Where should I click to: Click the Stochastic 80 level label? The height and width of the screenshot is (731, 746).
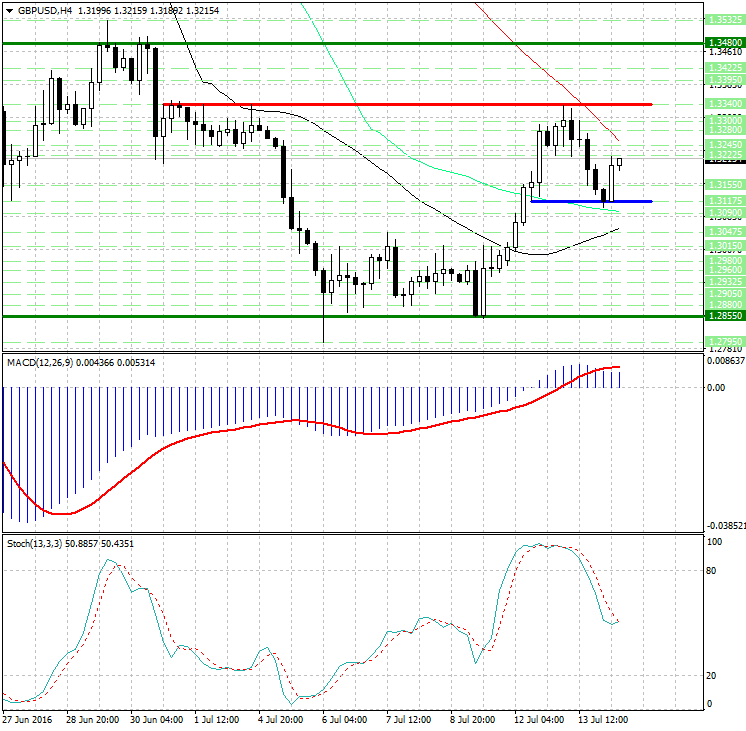pos(711,571)
